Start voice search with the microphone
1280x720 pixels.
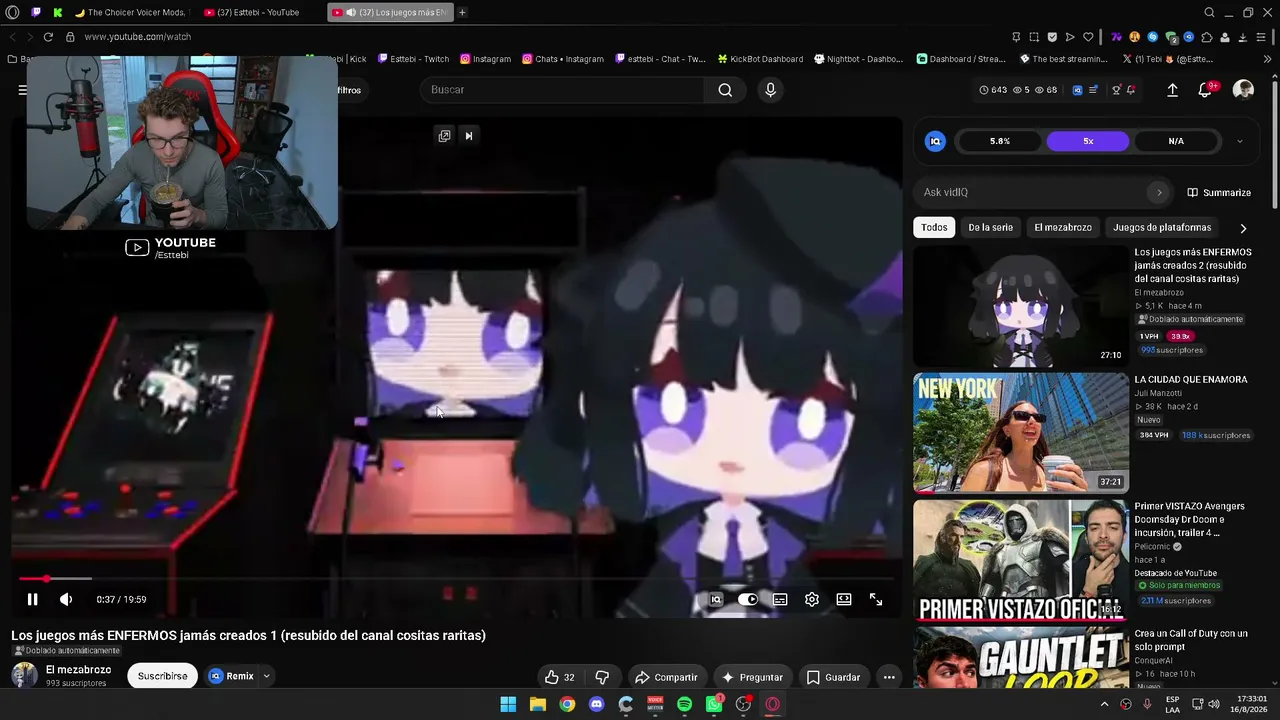coord(770,90)
